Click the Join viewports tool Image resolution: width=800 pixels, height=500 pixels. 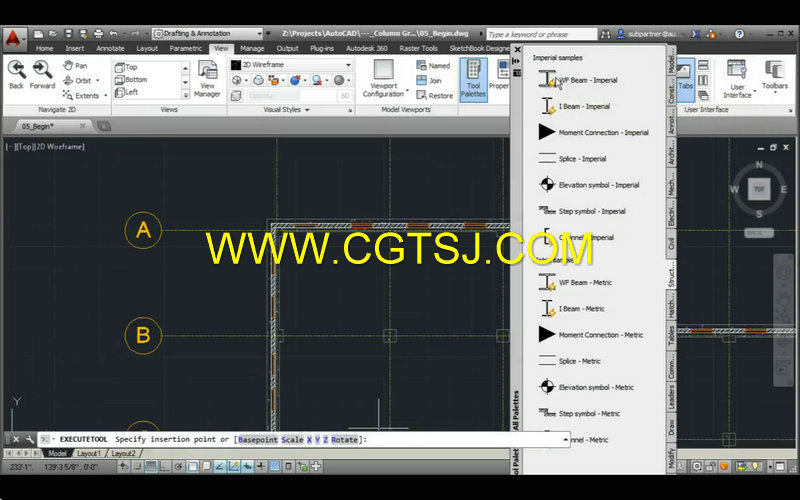click(x=429, y=81)
